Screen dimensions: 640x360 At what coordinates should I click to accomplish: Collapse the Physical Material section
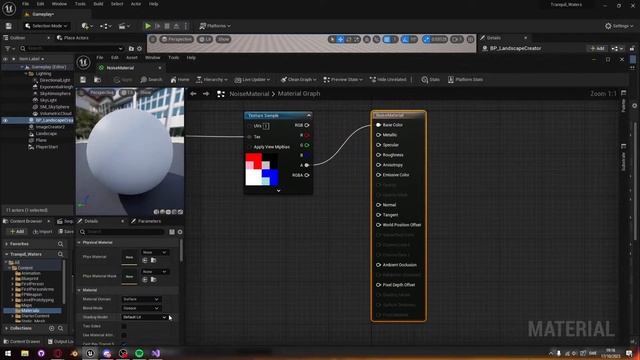79,242
